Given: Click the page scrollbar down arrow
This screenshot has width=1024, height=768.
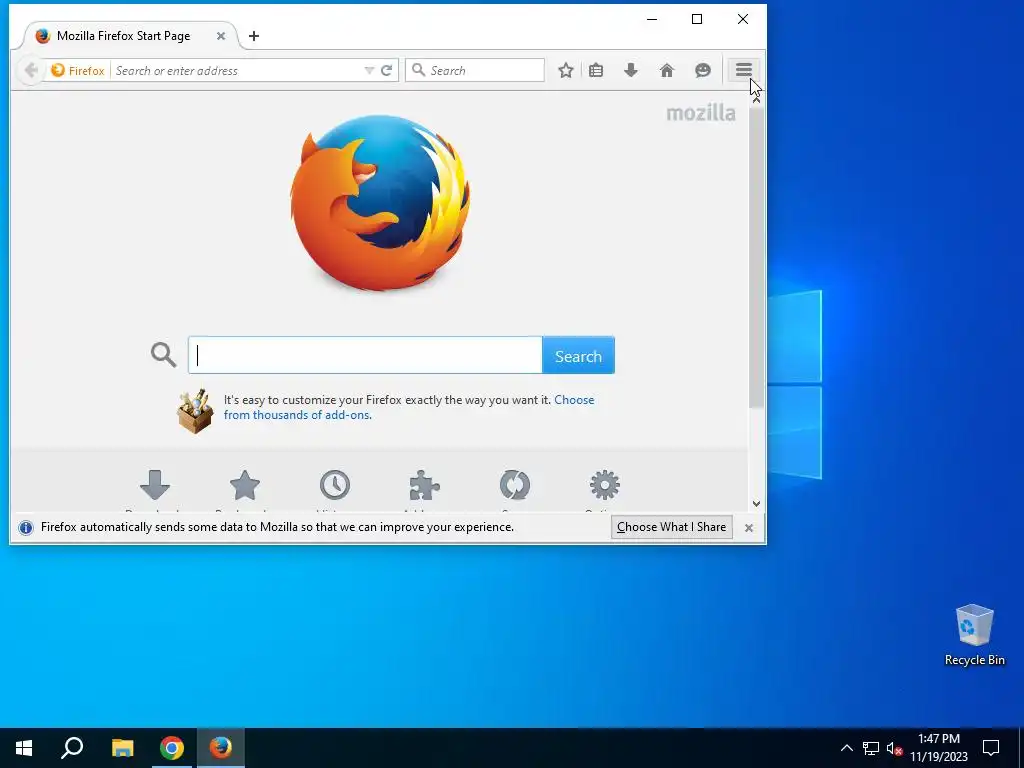Looking at the screenshot, I should click(756, 504).
